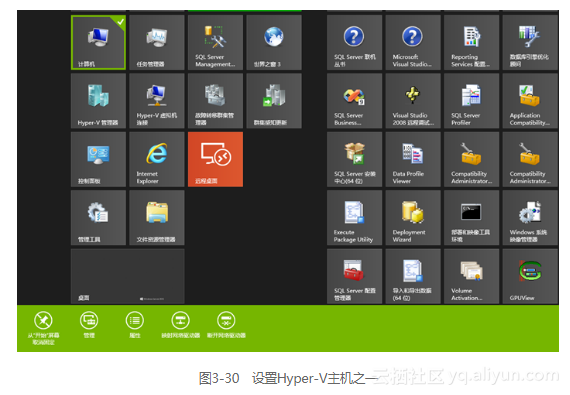Open the 控制面板 tile
The image size is (570, 395).
click(x=99, y=160)
